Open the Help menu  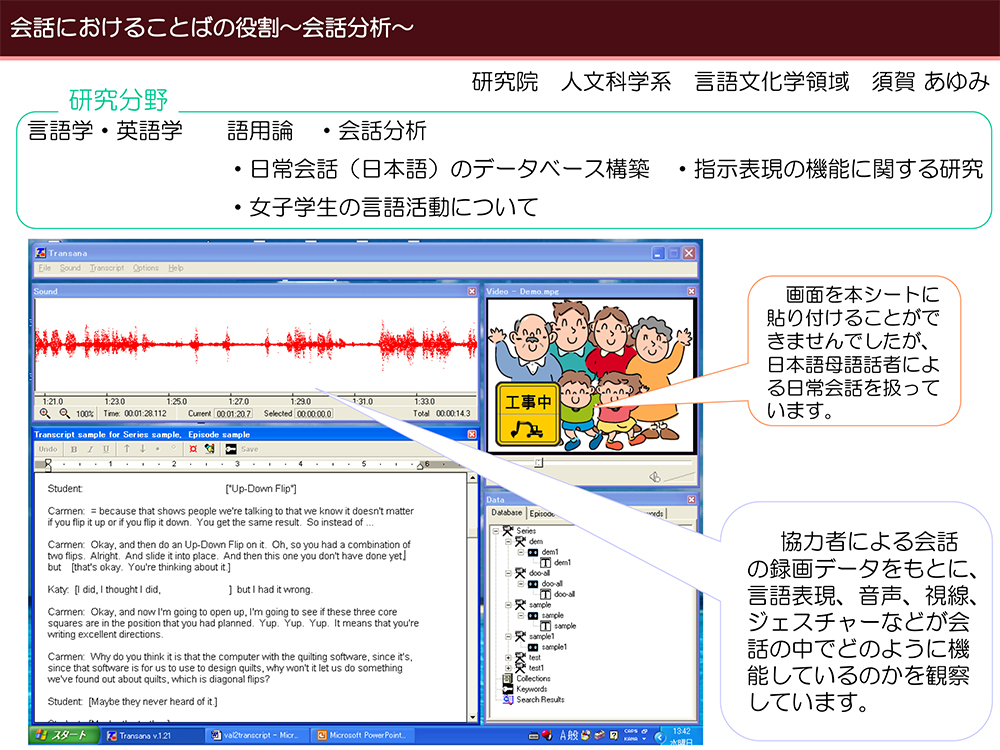pyautogui.click(x=175, y=268)
